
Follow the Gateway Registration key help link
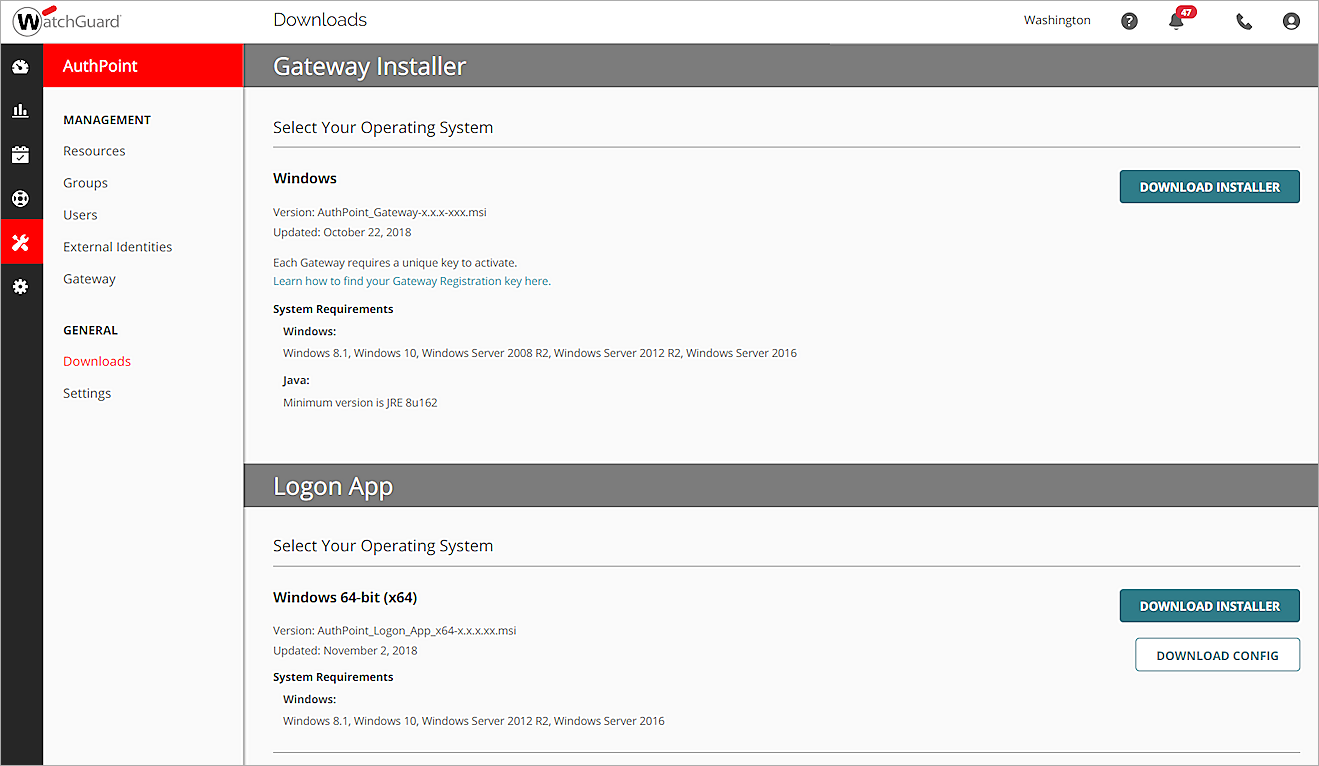(411, 281)
